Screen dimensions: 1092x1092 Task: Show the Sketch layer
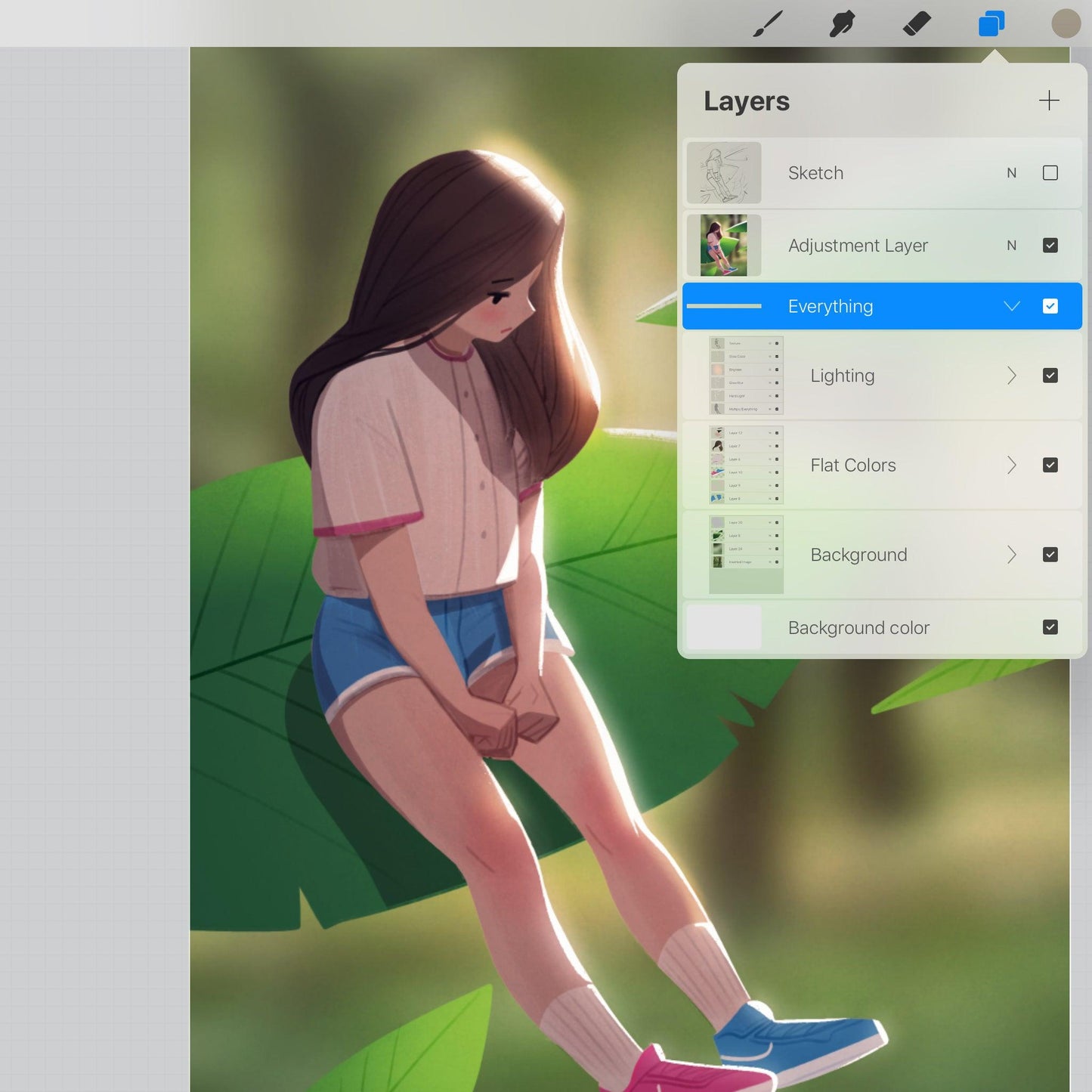point(1050,173)
